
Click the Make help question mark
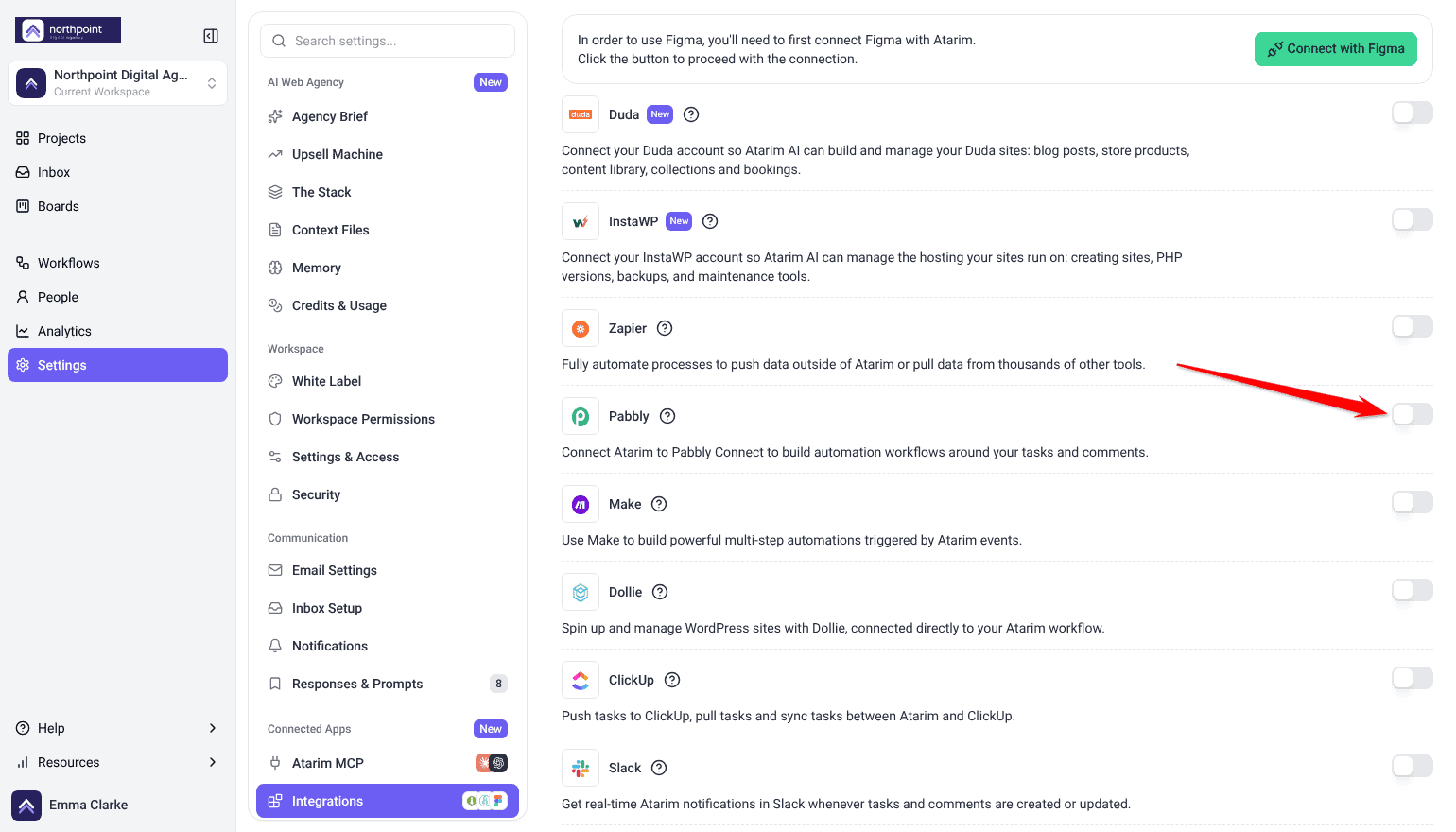[x=659, y=504]
